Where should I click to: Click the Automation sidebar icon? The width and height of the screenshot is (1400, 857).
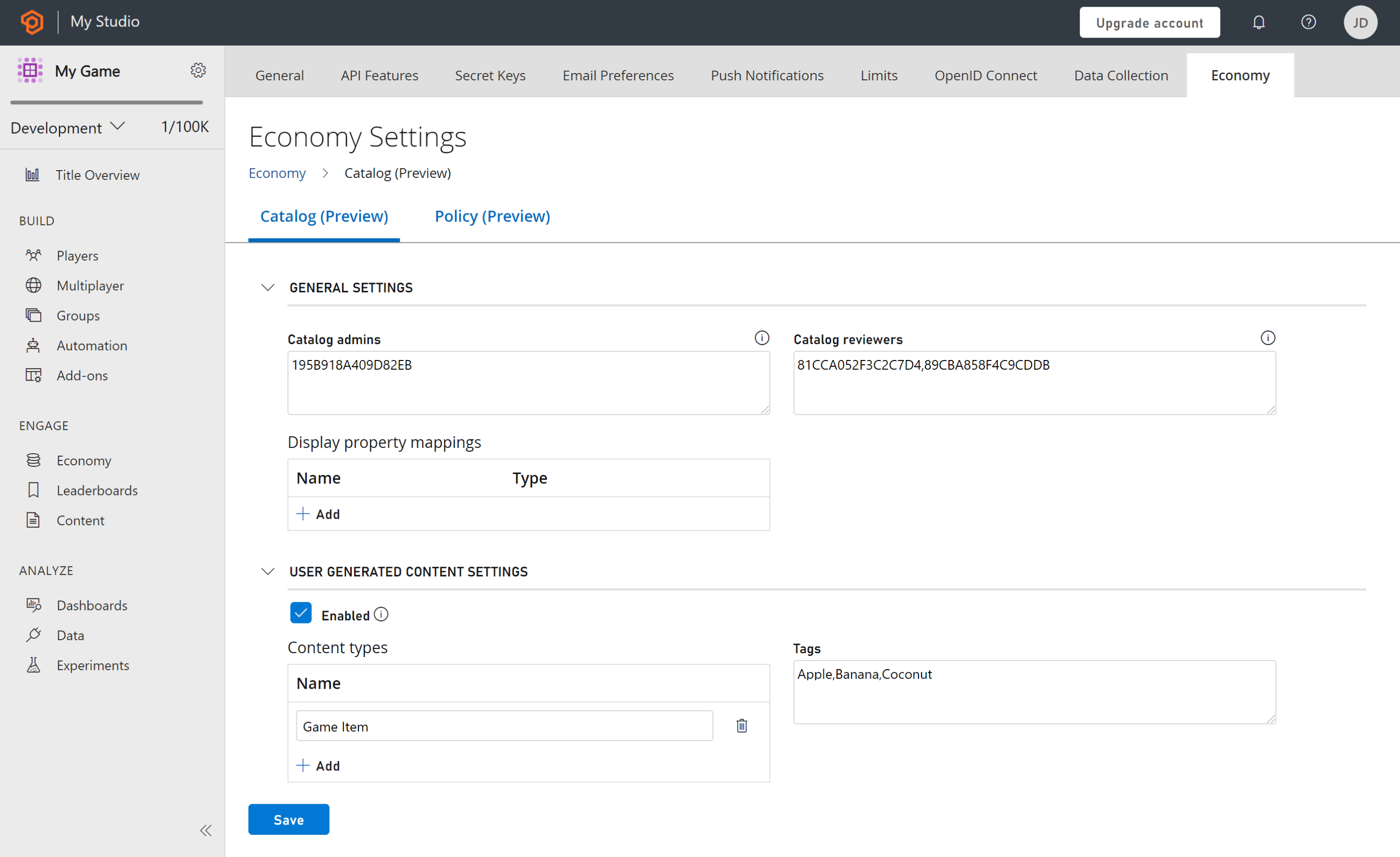[x=33, y=344]
